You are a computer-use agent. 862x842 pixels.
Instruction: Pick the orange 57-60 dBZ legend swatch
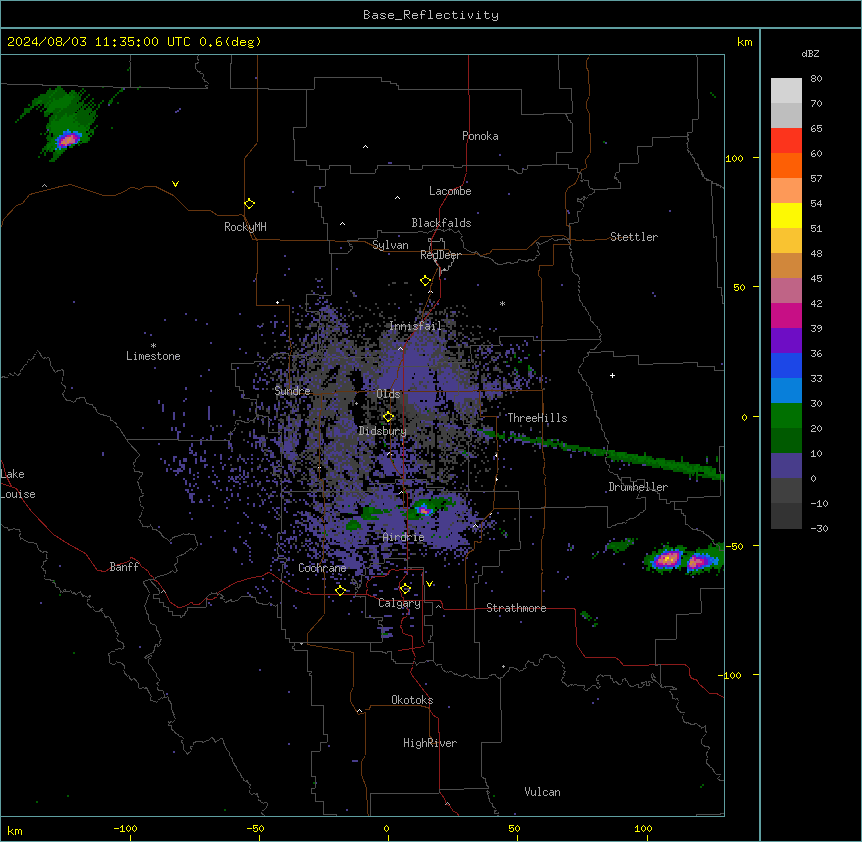click(x=786, y=165)
